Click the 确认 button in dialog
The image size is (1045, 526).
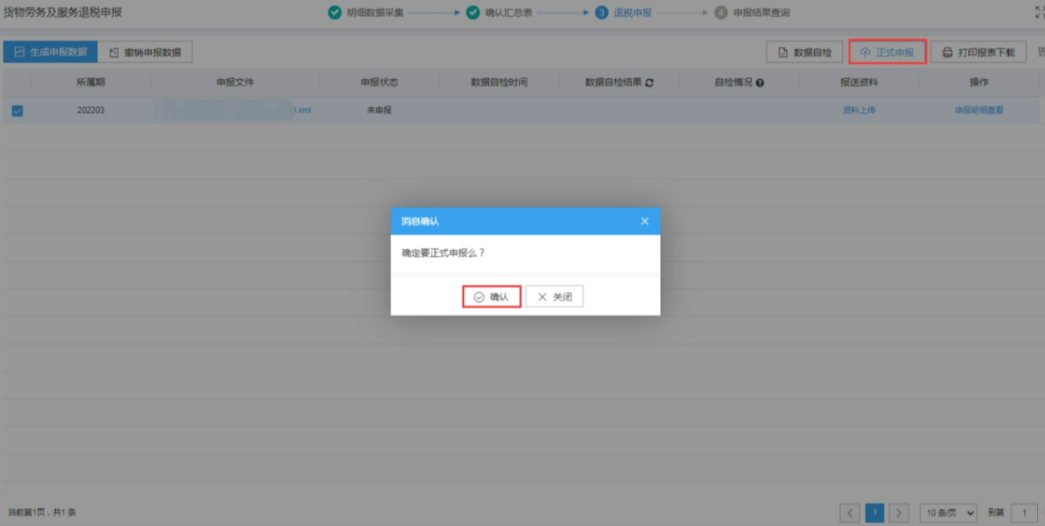tap(491, 297)
